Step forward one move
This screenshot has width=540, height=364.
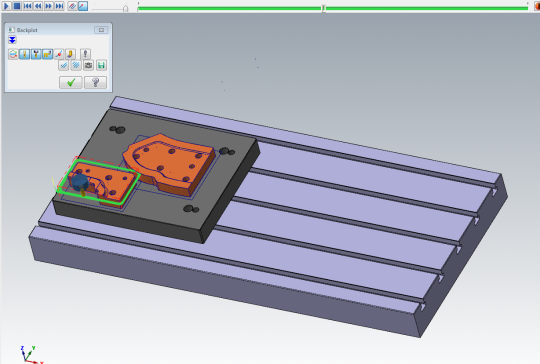[49, 6]
